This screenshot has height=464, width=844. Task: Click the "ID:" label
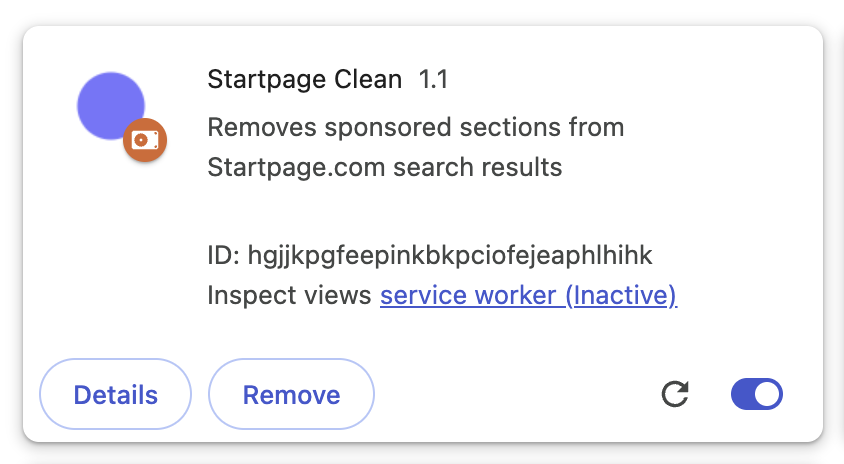pyautogui.click(x=223, y=255)
